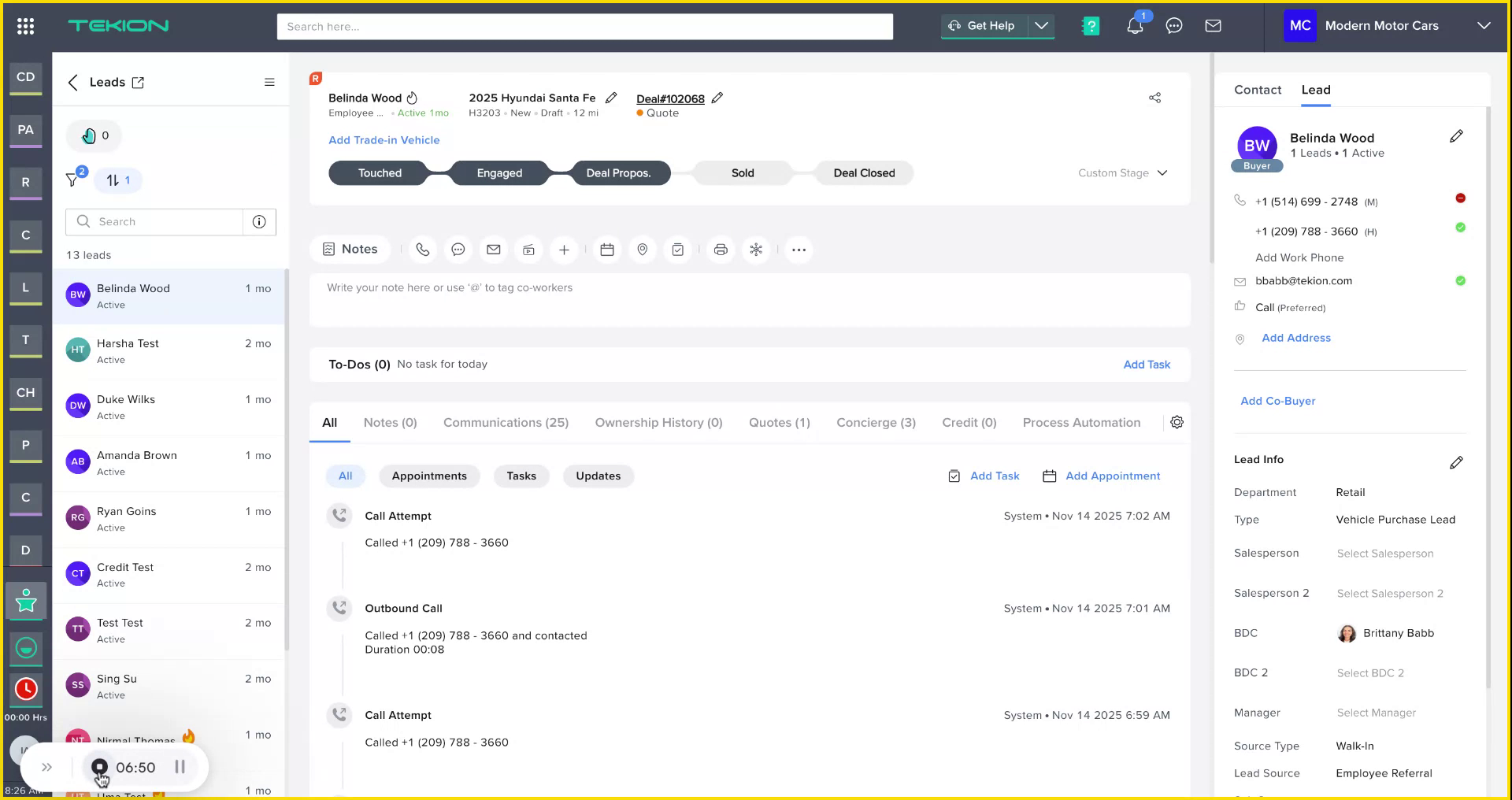The height and width of the screenshot is (800, 1512).
Task: Expand the Modern Motor Cars account dropdown
Action: (x=1484, y=25)
